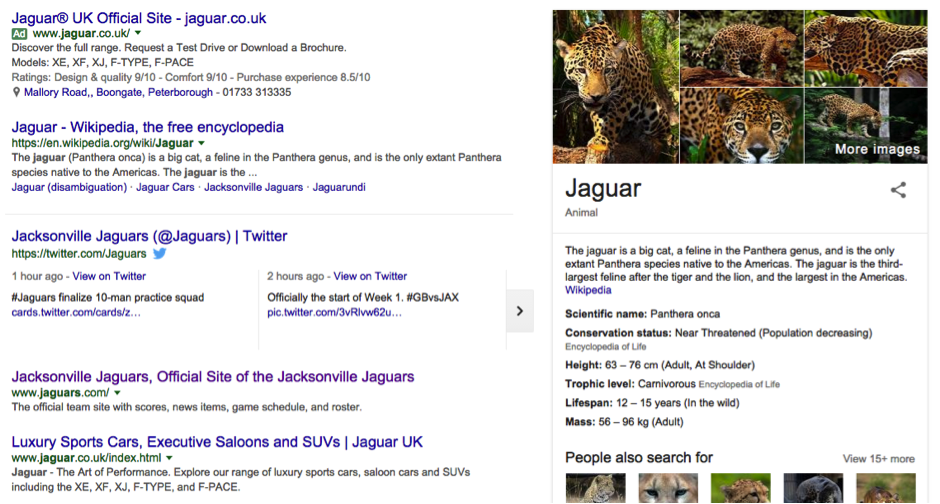Open Encyclopedia of Life source beside Carnivorous
Screen dimensions: 940x504
(739, 385)
